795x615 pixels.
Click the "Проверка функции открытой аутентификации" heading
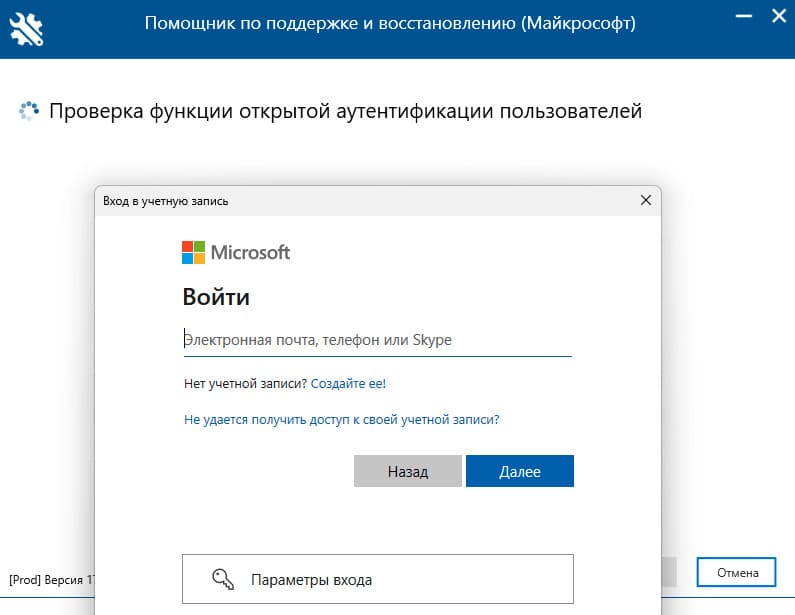point(345,111)
